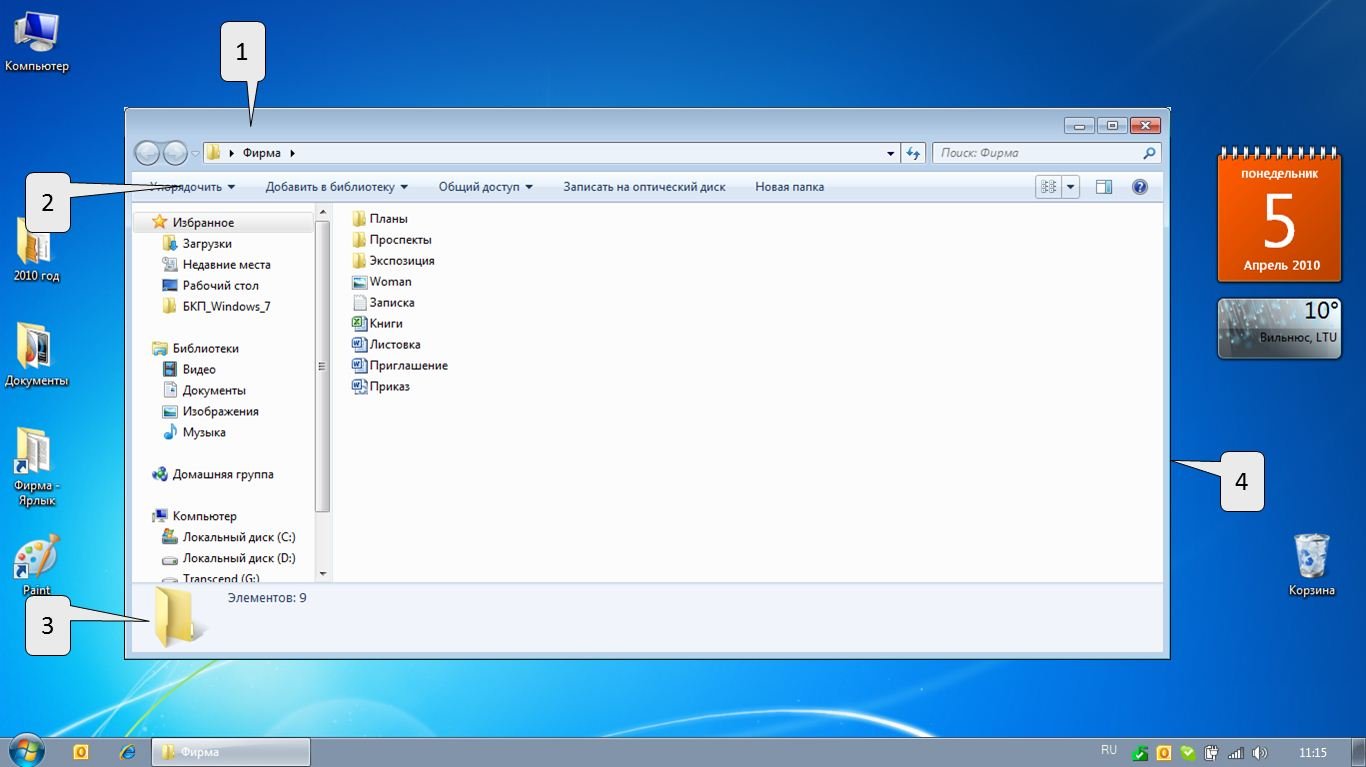1366x767 pixels.
Task: Click the Новая папка button
Action: click(x=789, y=187)
